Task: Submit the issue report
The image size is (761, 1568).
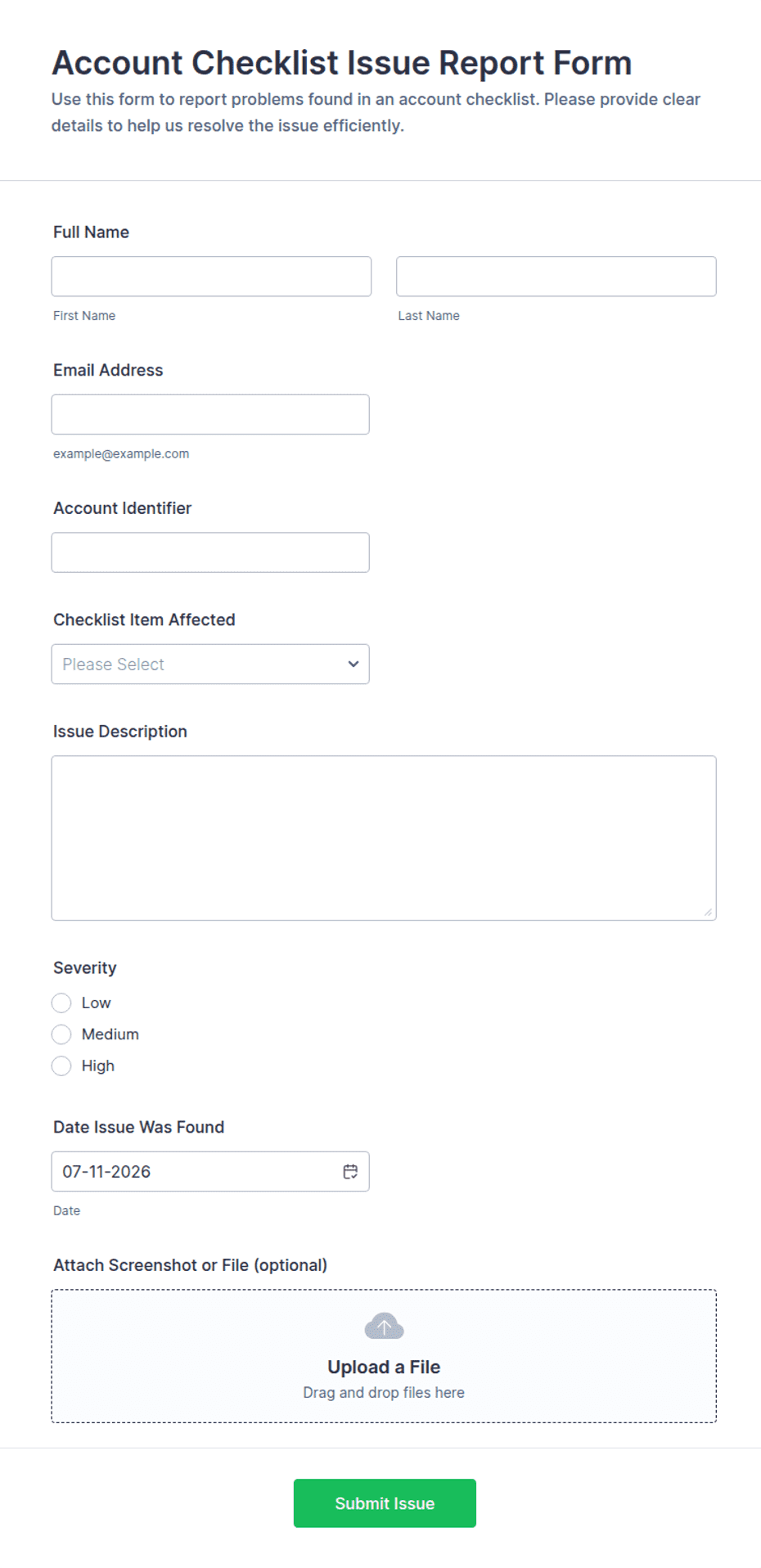Action: coord(385,1503)
